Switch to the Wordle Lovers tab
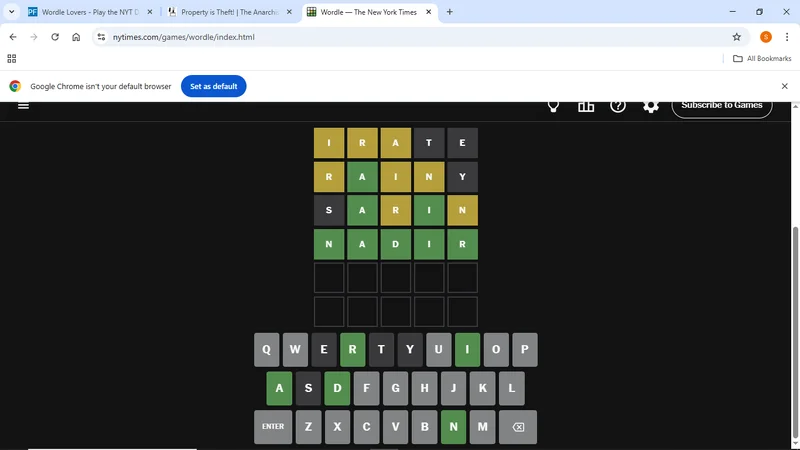Viewport: 800px width, 450px height. [x=90, y=12]
